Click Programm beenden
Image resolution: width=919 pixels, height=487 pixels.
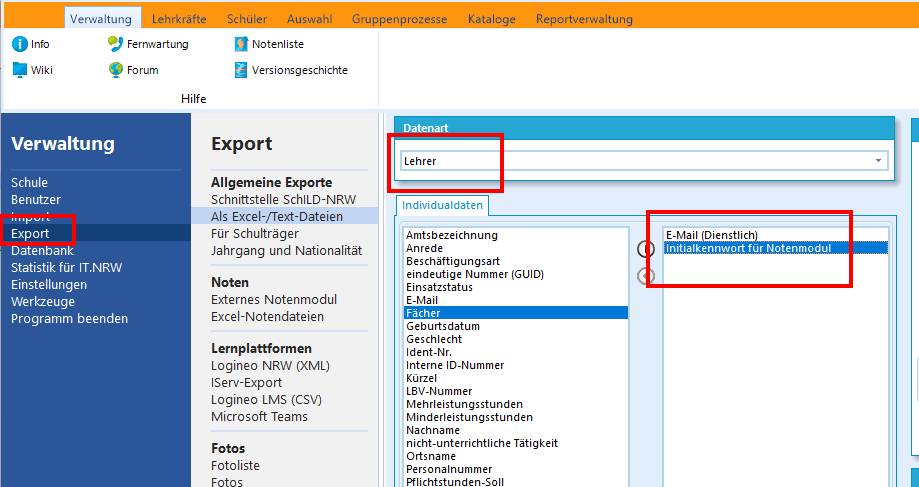[69, 319]
